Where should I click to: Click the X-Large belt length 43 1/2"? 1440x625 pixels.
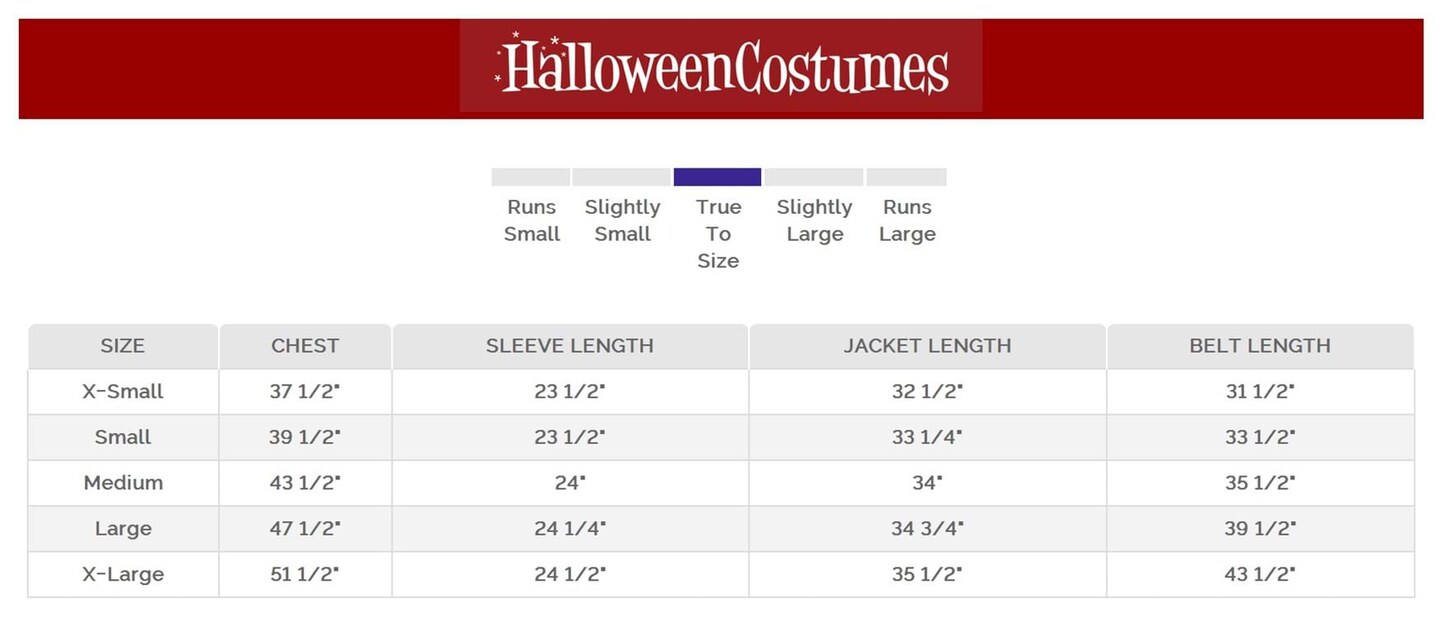pyautogui.click(x=1260, y=575)
